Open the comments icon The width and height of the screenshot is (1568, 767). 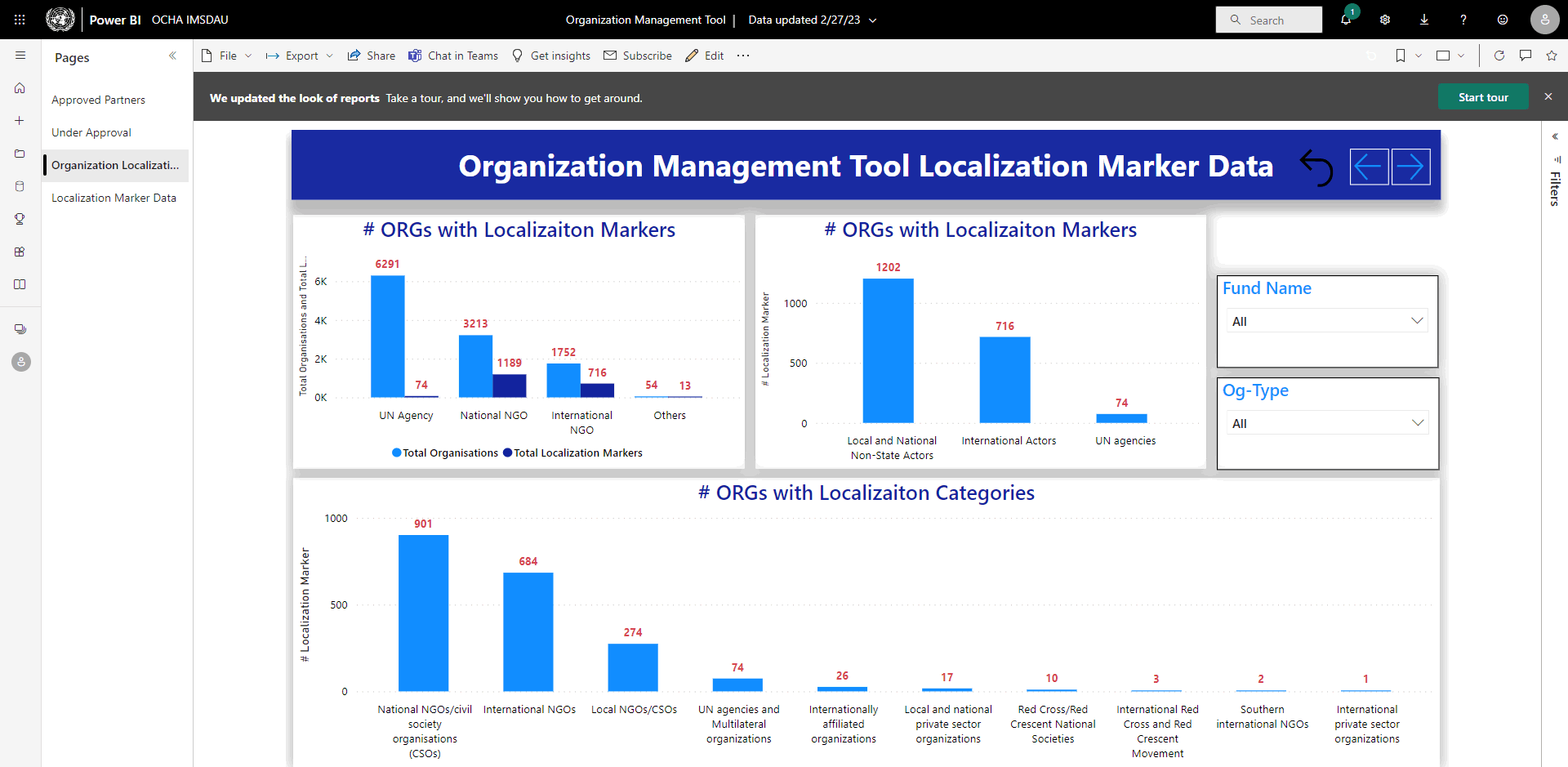pyautogui.click(x=1526, y=56)
